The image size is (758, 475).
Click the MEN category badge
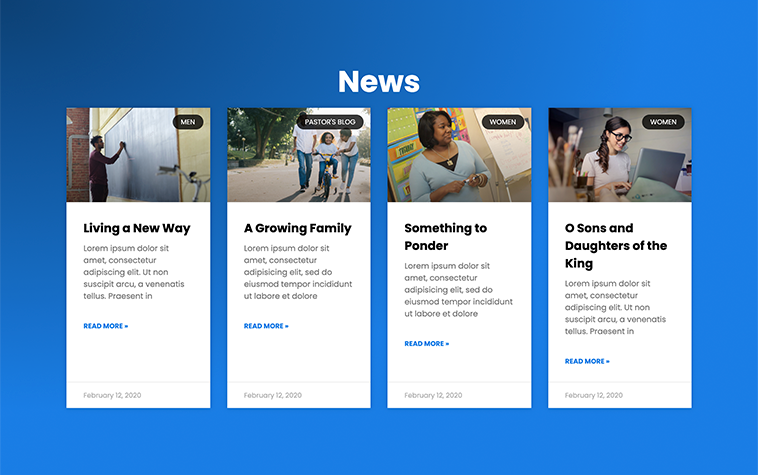point(188,122)
